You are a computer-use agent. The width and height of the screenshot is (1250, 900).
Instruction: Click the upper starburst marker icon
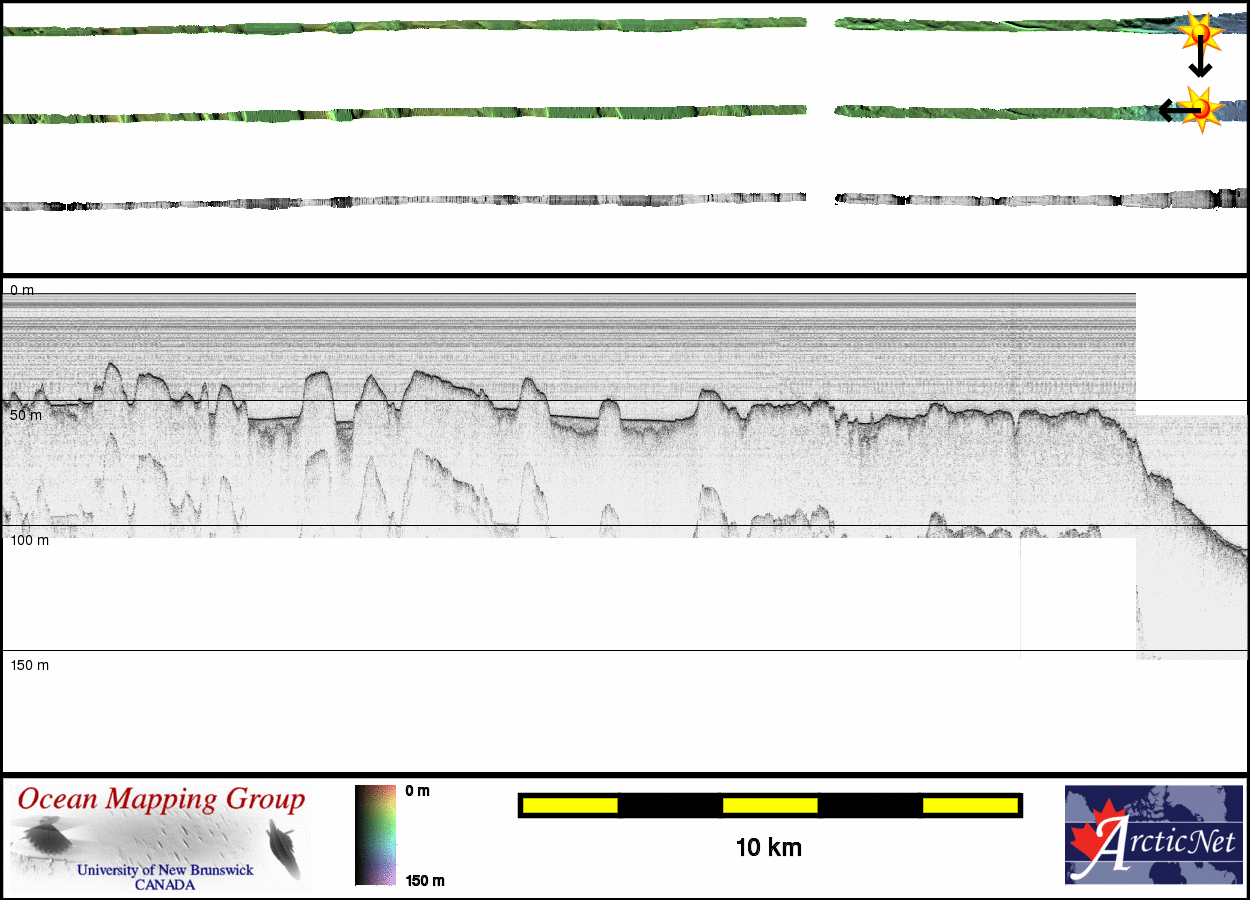1199,33
